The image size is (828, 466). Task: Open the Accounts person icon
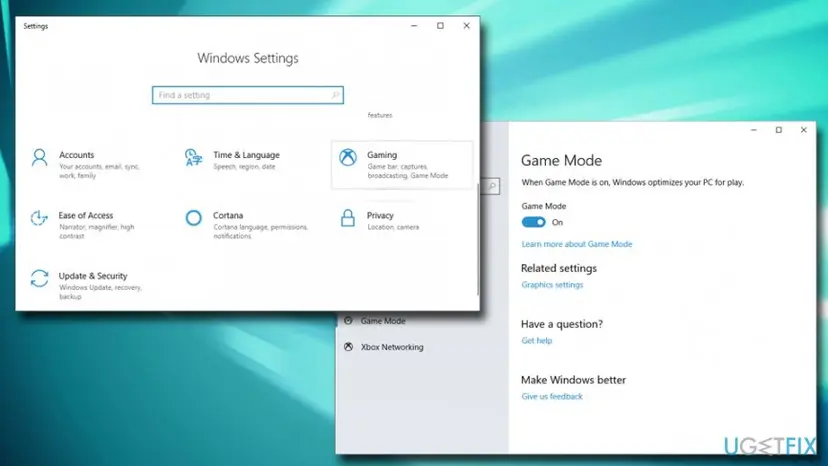click(40, 157)
